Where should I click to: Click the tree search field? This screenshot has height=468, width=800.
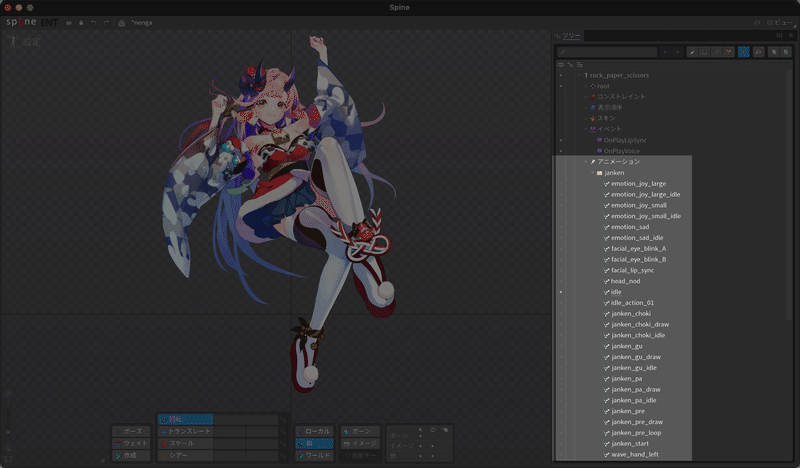(x=607, y=52)
